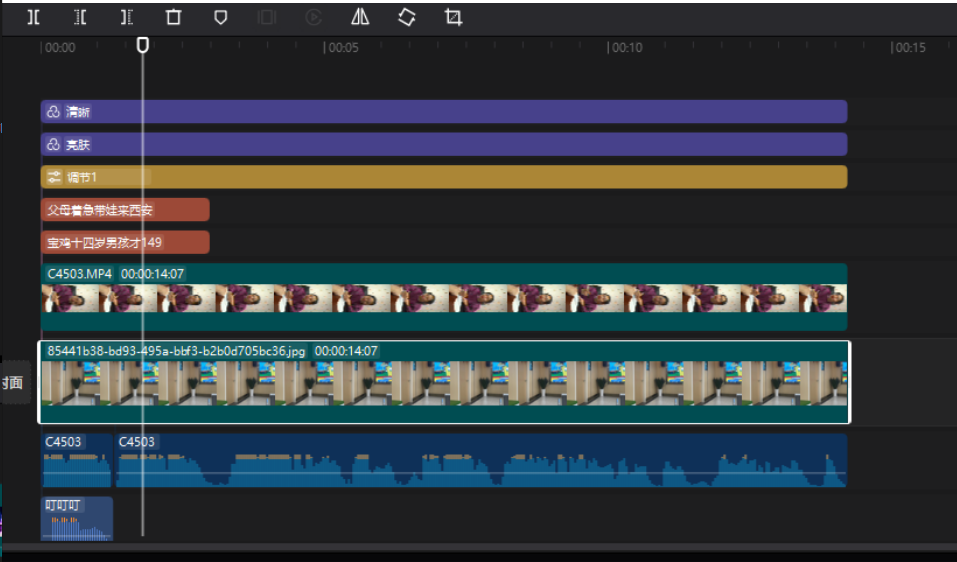Select the 调节1 adjustment clip
This screenshot has height=562, width=957.
pos(443,177)
